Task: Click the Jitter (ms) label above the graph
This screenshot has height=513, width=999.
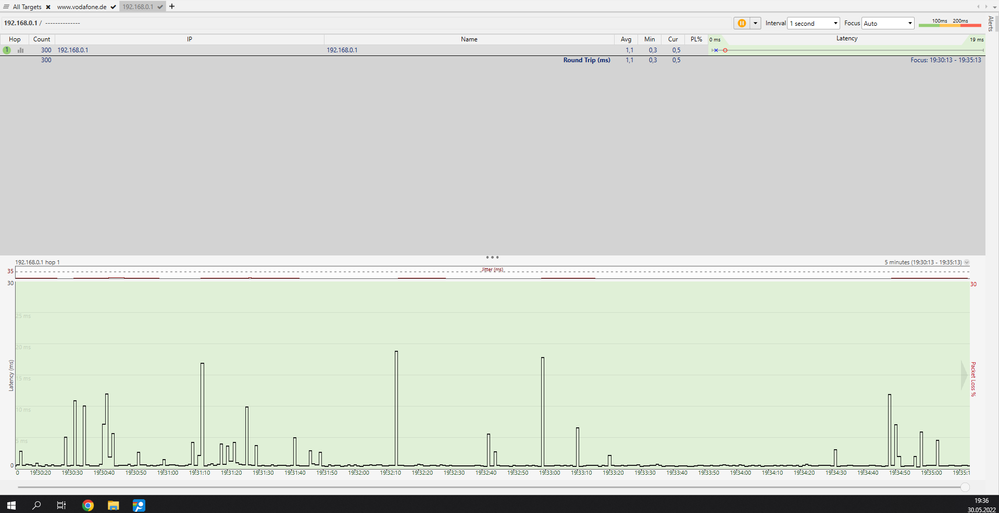Action: click(493, 270)
